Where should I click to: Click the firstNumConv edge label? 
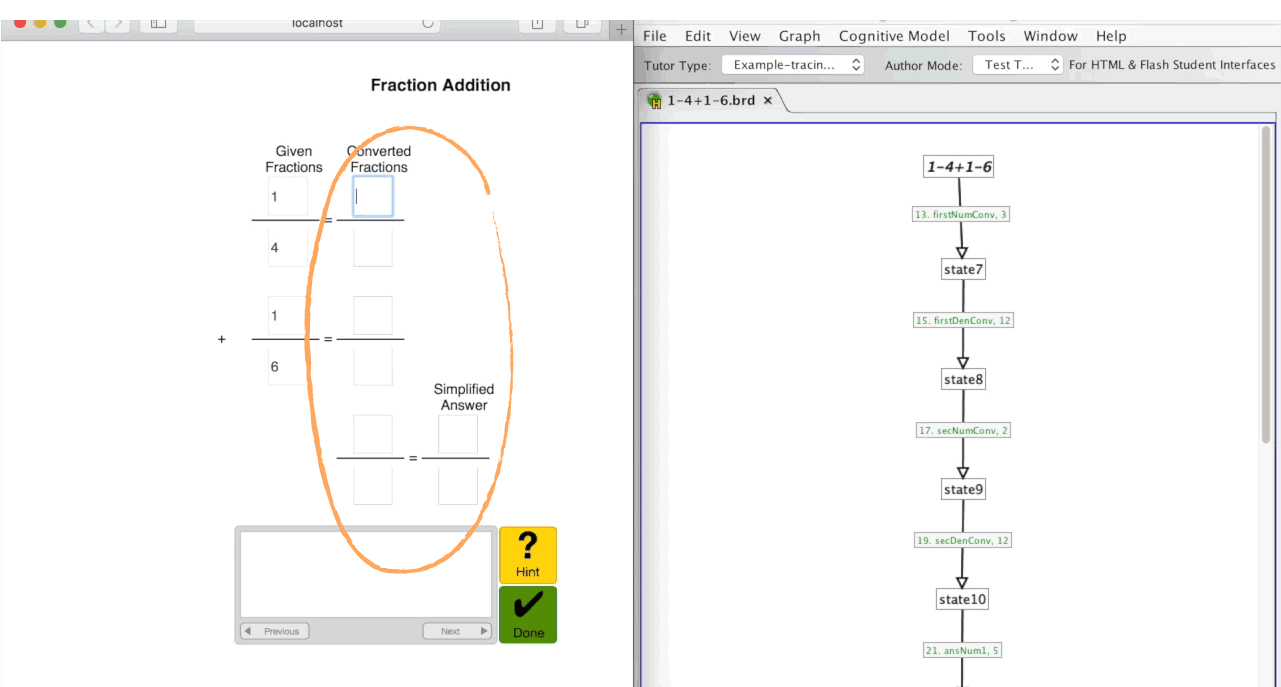[x=962, y=213]
